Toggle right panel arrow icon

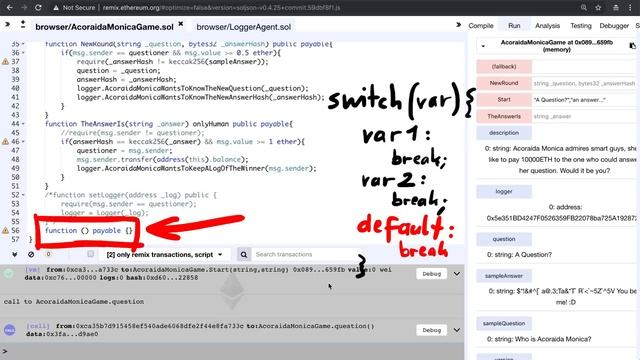[458, 25]
